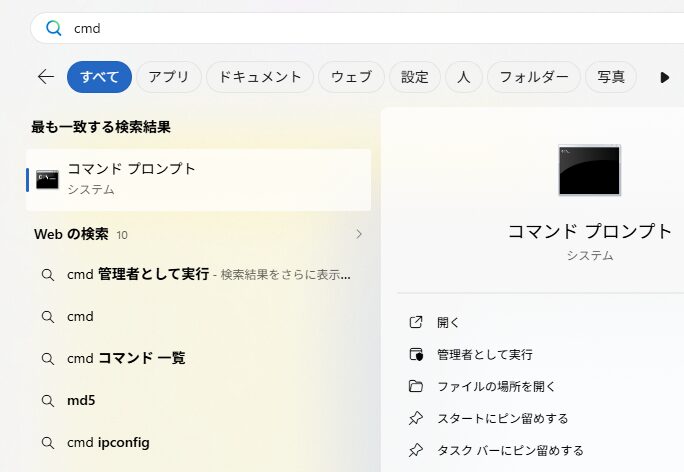Choose the フォルダー filter tab
Image resolution: width=684 pixels, height=472 pixels.
534,77
